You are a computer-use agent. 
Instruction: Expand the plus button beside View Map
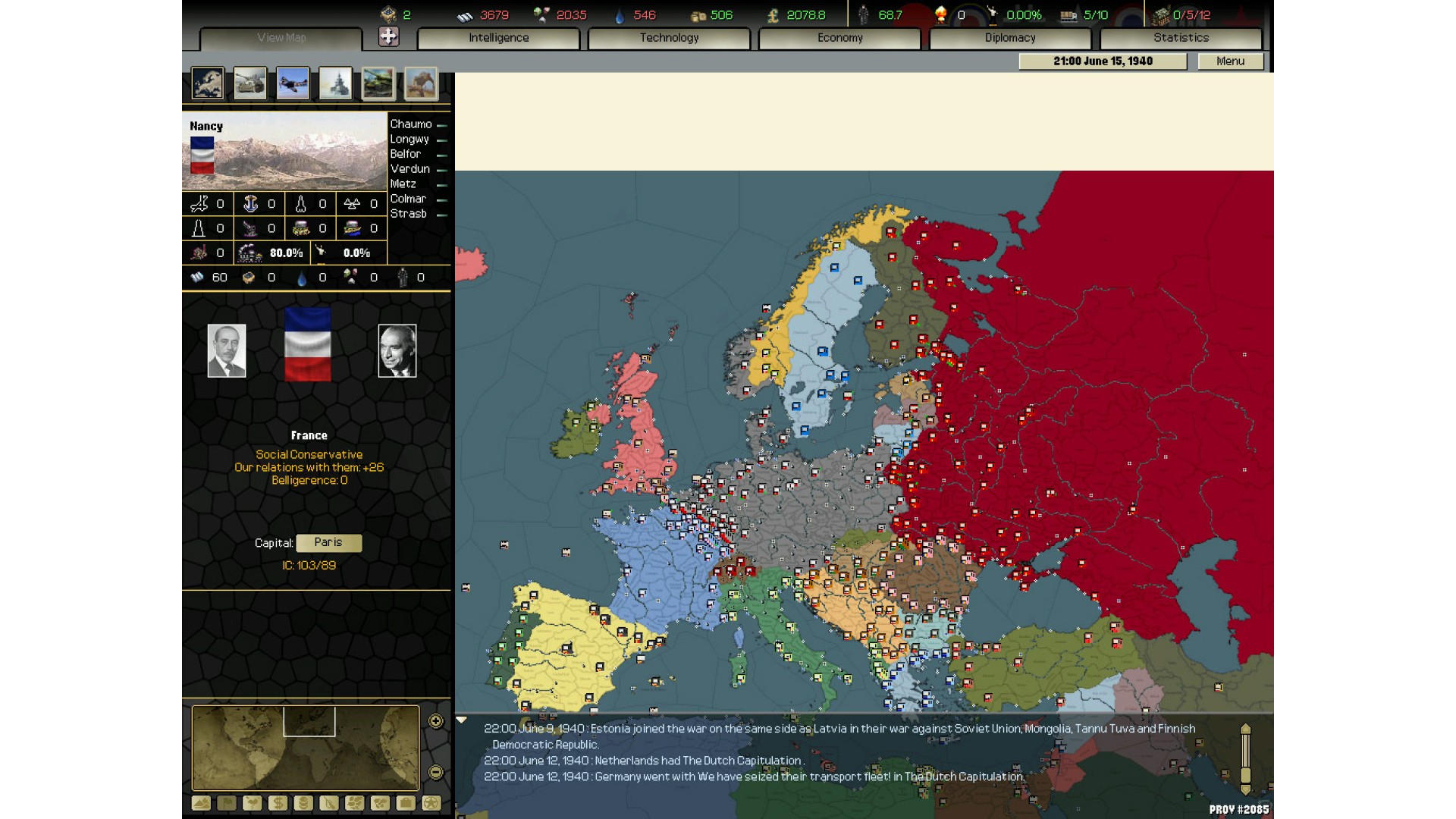click(x=388, y=36)
